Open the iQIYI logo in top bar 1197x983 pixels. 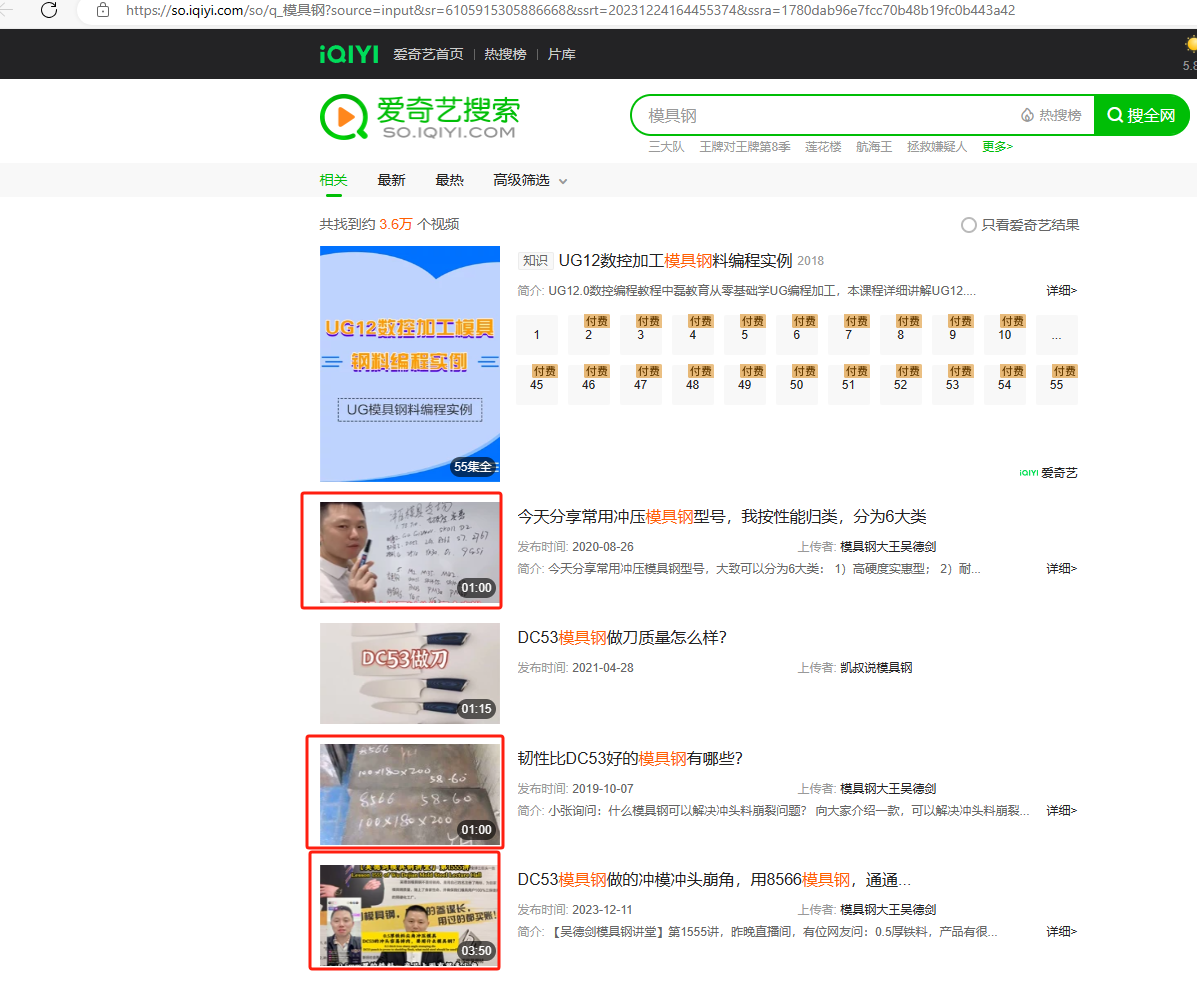point(349,54)
